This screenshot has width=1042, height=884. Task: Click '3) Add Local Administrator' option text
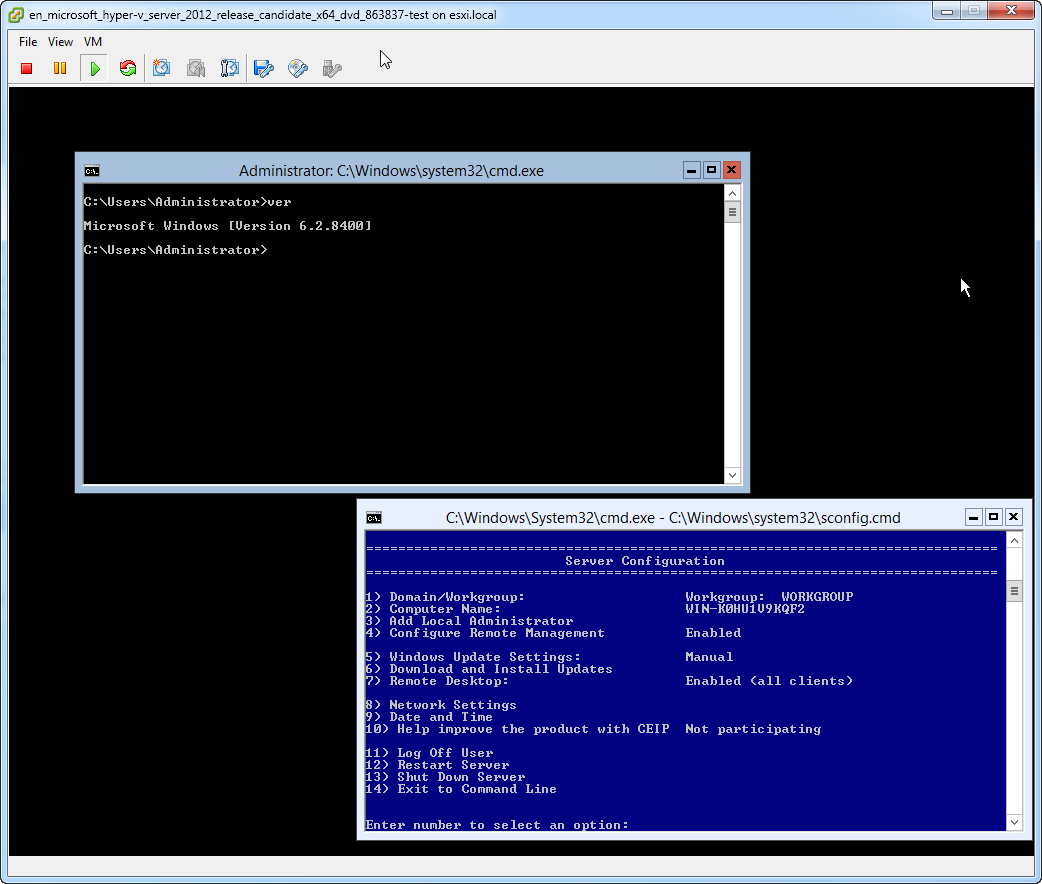point(469,621)
